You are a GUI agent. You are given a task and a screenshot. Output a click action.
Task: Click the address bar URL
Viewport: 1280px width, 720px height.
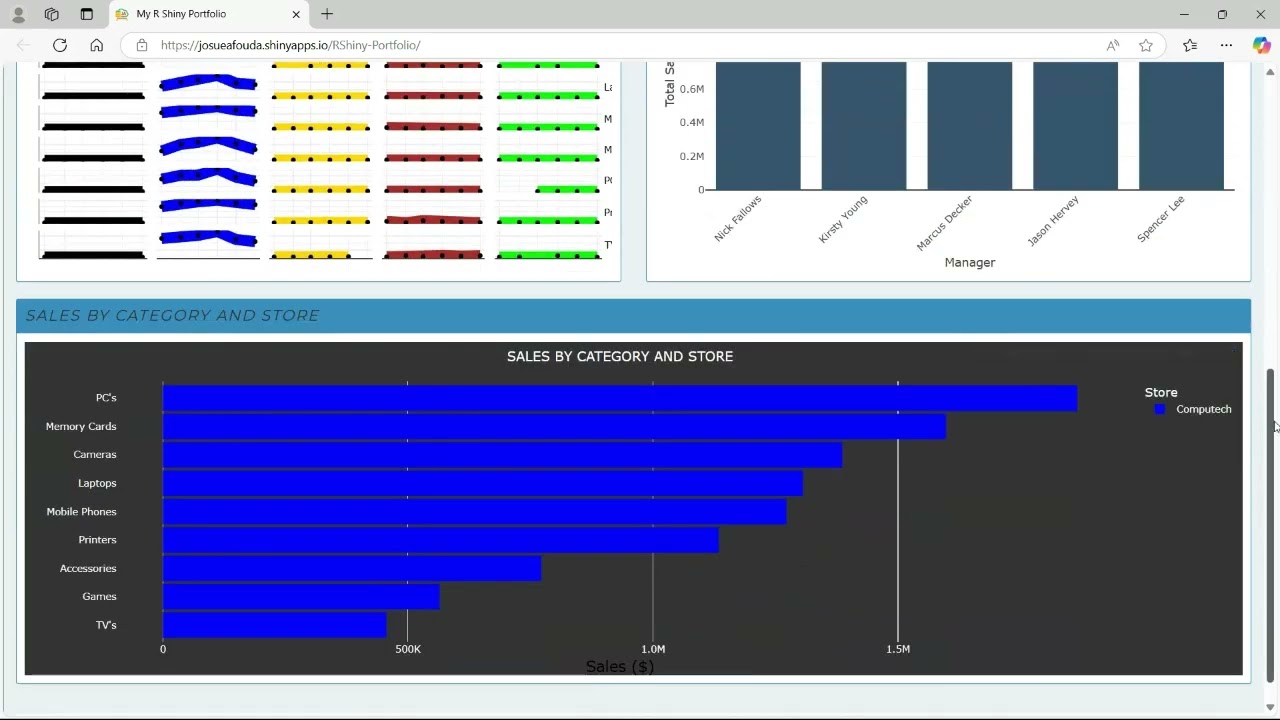(x=290, y=45)
